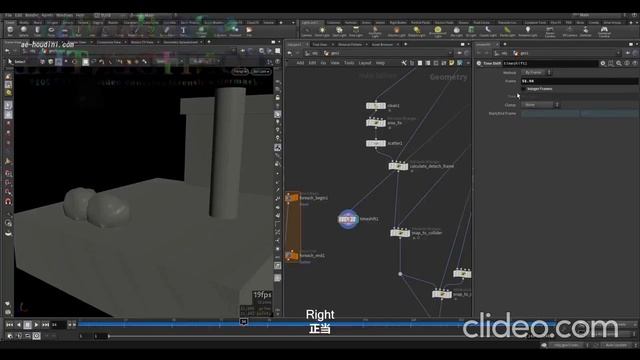
Task: Add a Volume Light from shelf
Action: tap(396, 31)
